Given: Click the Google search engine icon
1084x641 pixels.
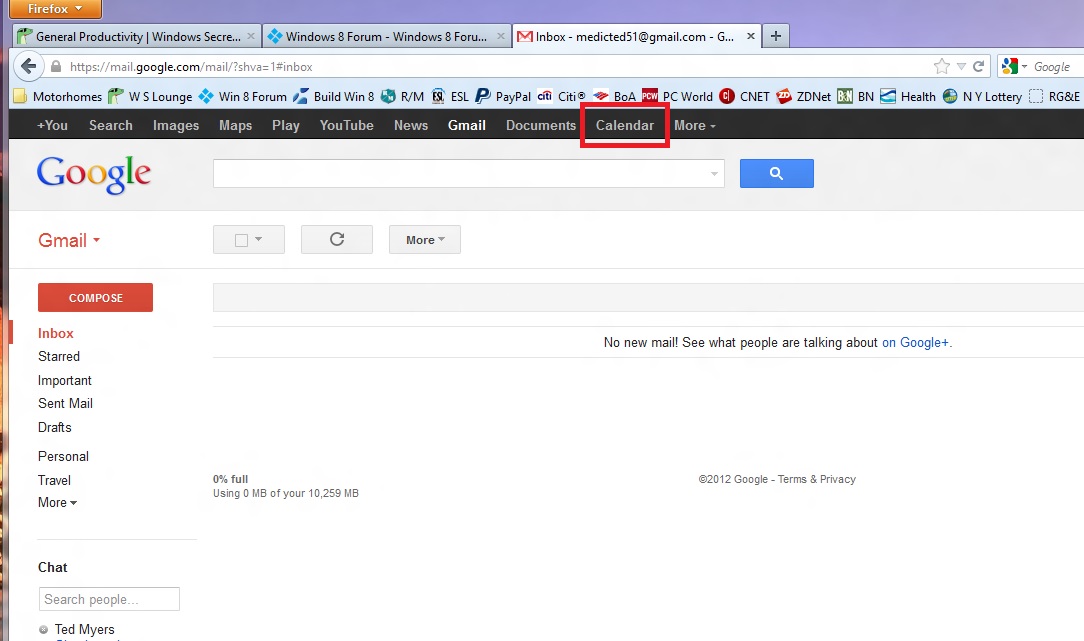Looking at the screenshot, I should [x=1010, y=66].
